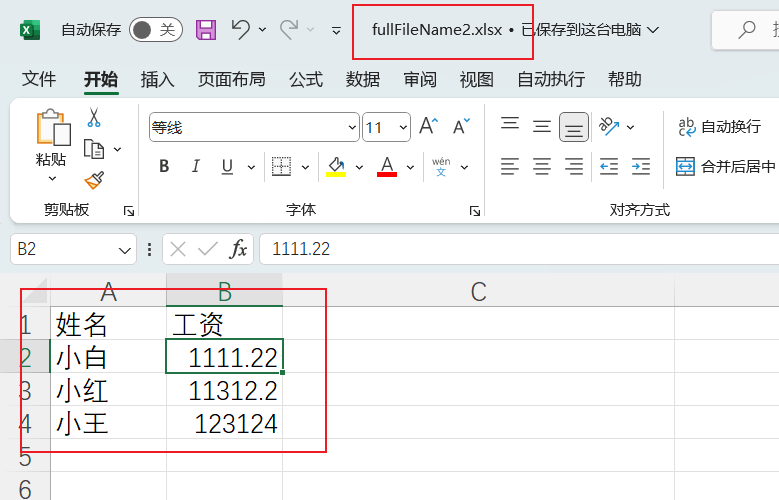Screen dimensions: 779x500
Task: Switch to the 视图 tab
Action: (476, 79)
